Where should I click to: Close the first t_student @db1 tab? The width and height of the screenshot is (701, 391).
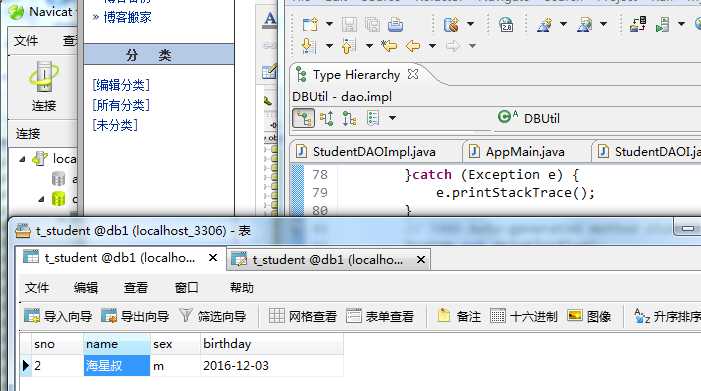click(213, 258)
